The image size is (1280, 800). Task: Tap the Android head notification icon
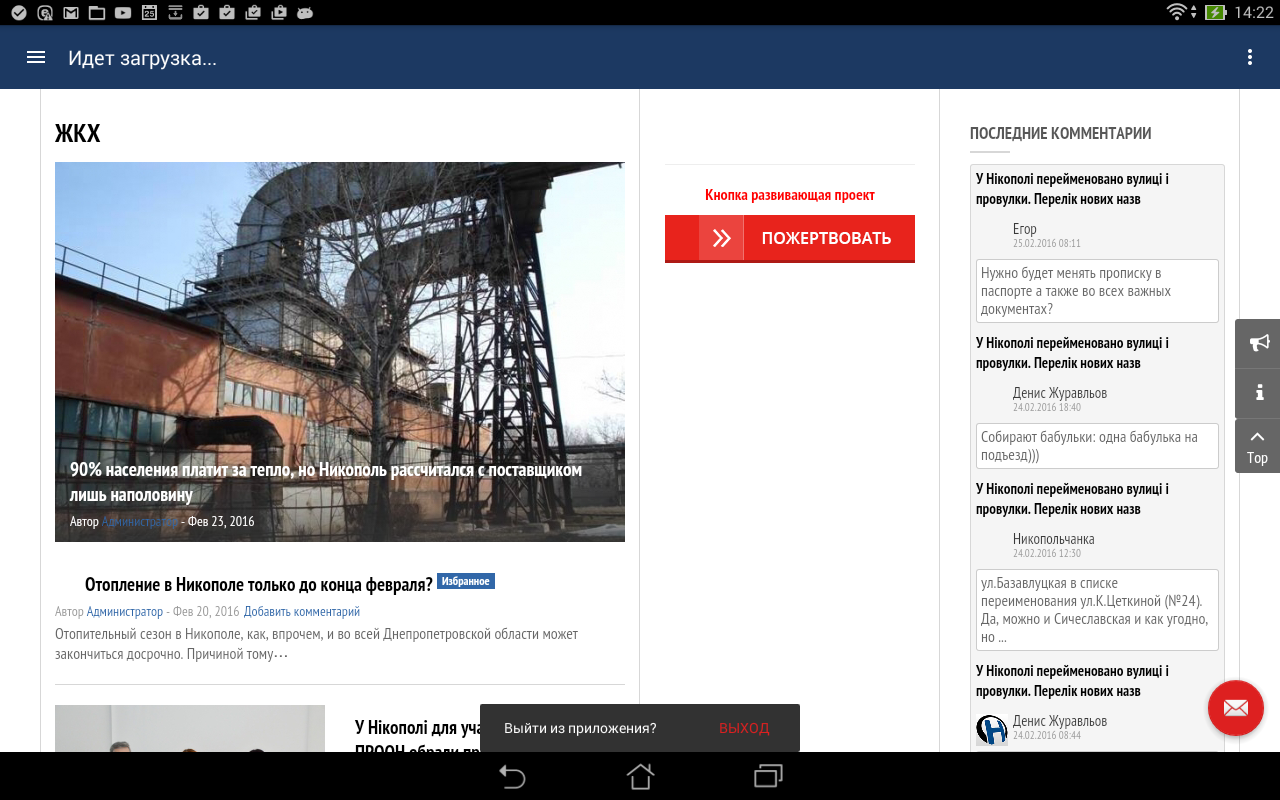coord(305,13)
